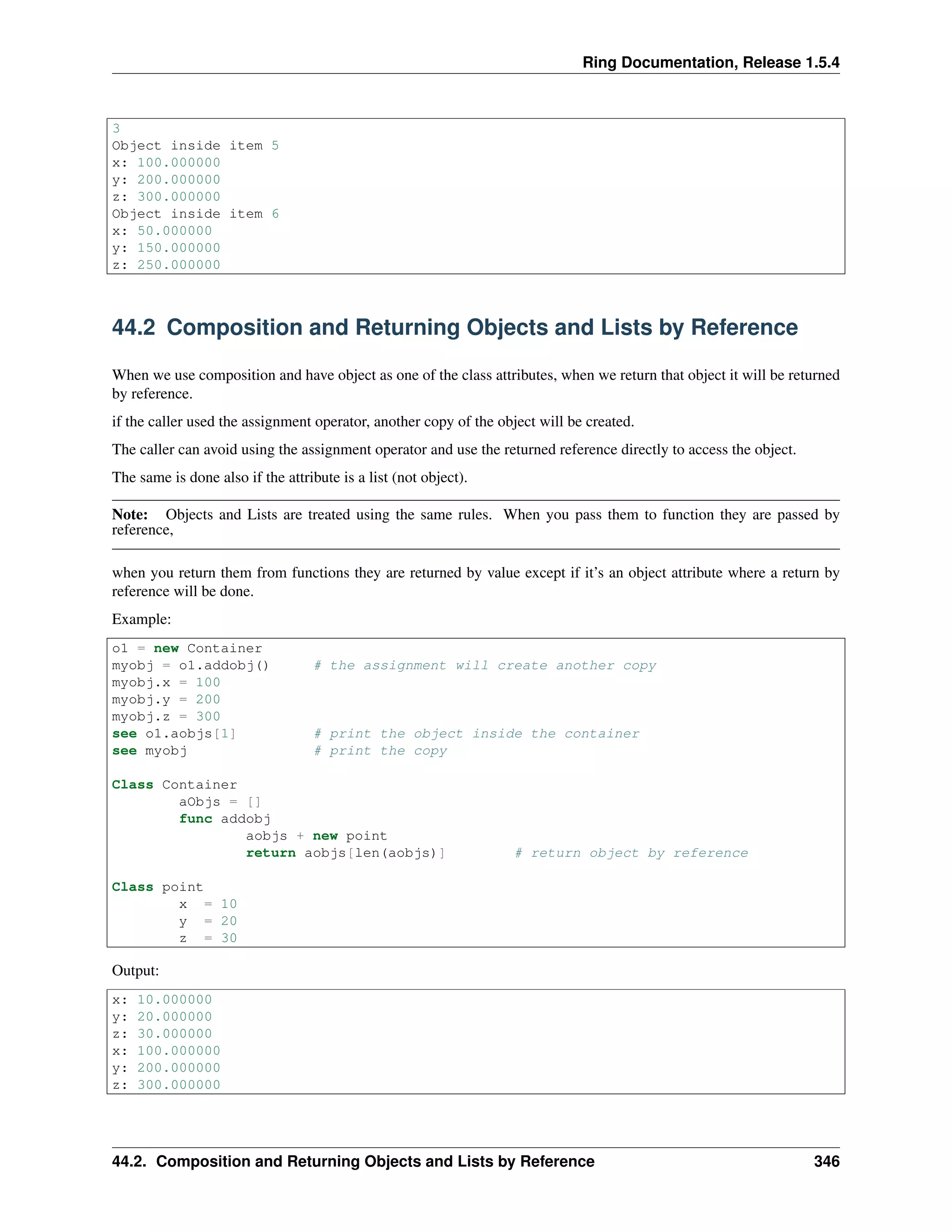
Task: Click 'new Container' in first code line
Action: pos(207,648)
